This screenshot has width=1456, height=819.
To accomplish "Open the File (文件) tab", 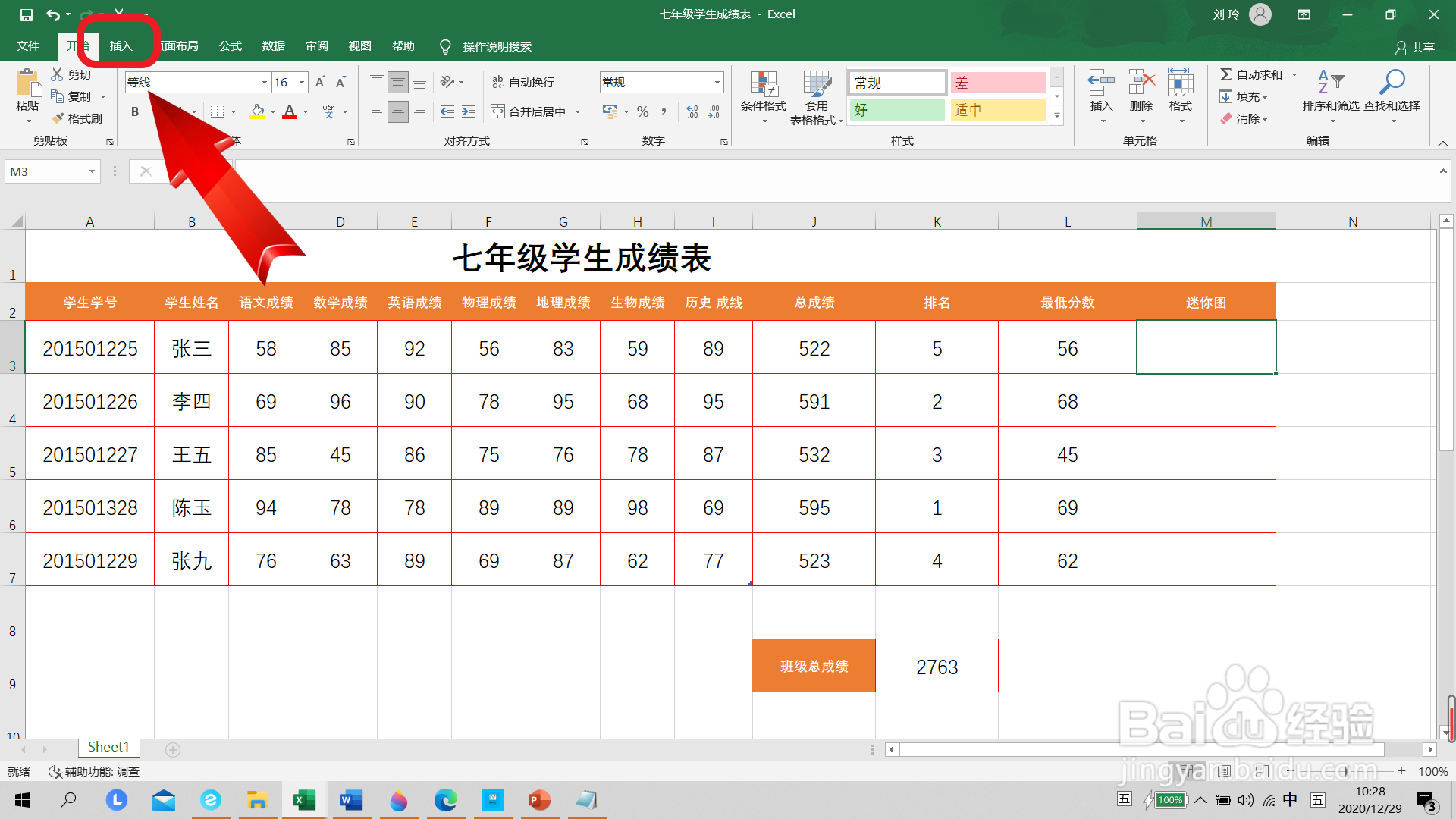I will (28, 46).
